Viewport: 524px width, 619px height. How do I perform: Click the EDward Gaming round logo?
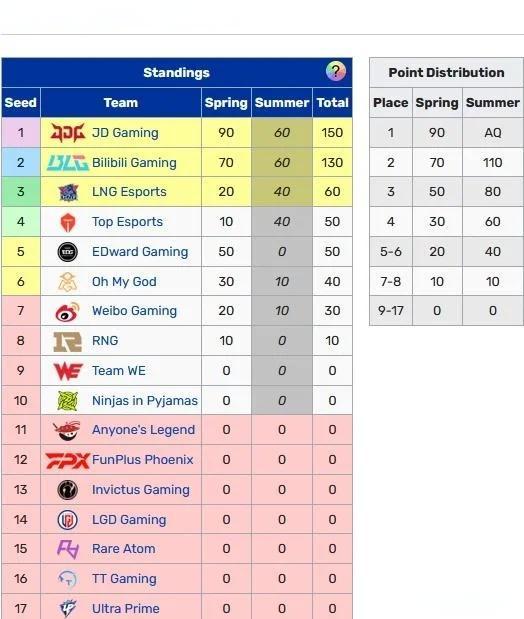pos(68,252)
